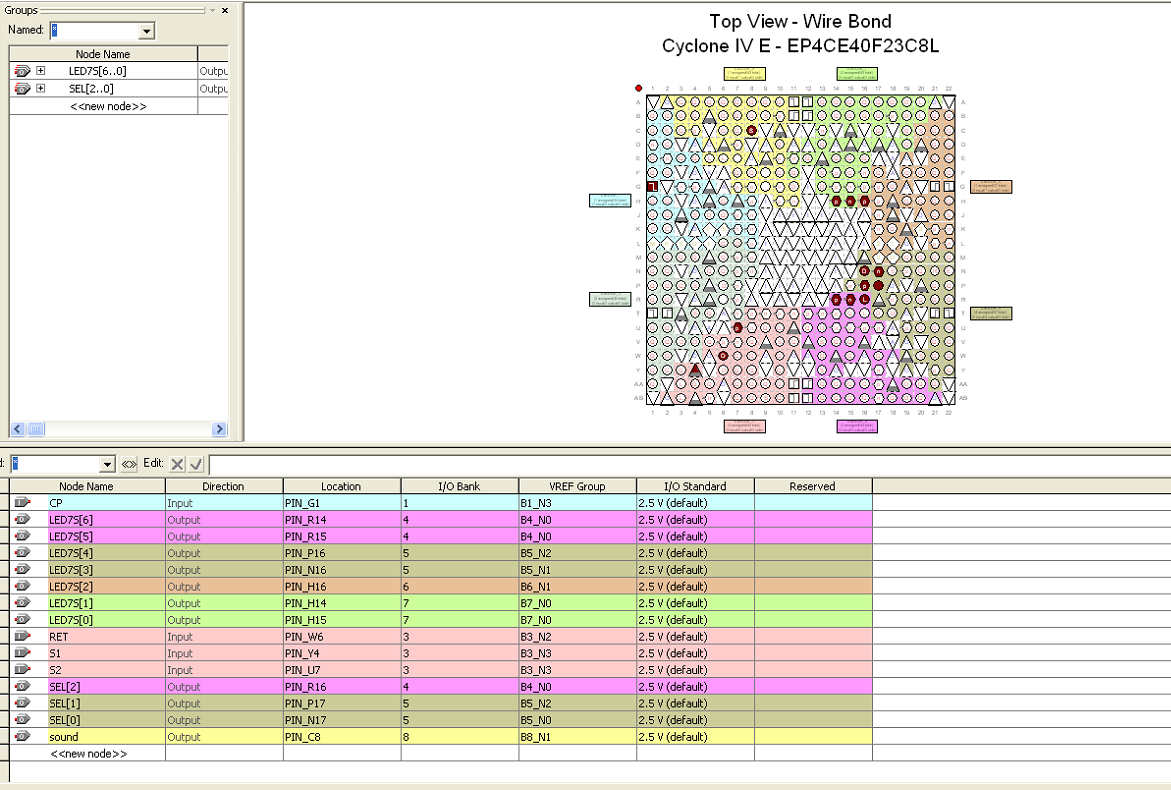This screenshot has width=1171, height=790.
Task: Sort by Direction column header
Action: 223,486
